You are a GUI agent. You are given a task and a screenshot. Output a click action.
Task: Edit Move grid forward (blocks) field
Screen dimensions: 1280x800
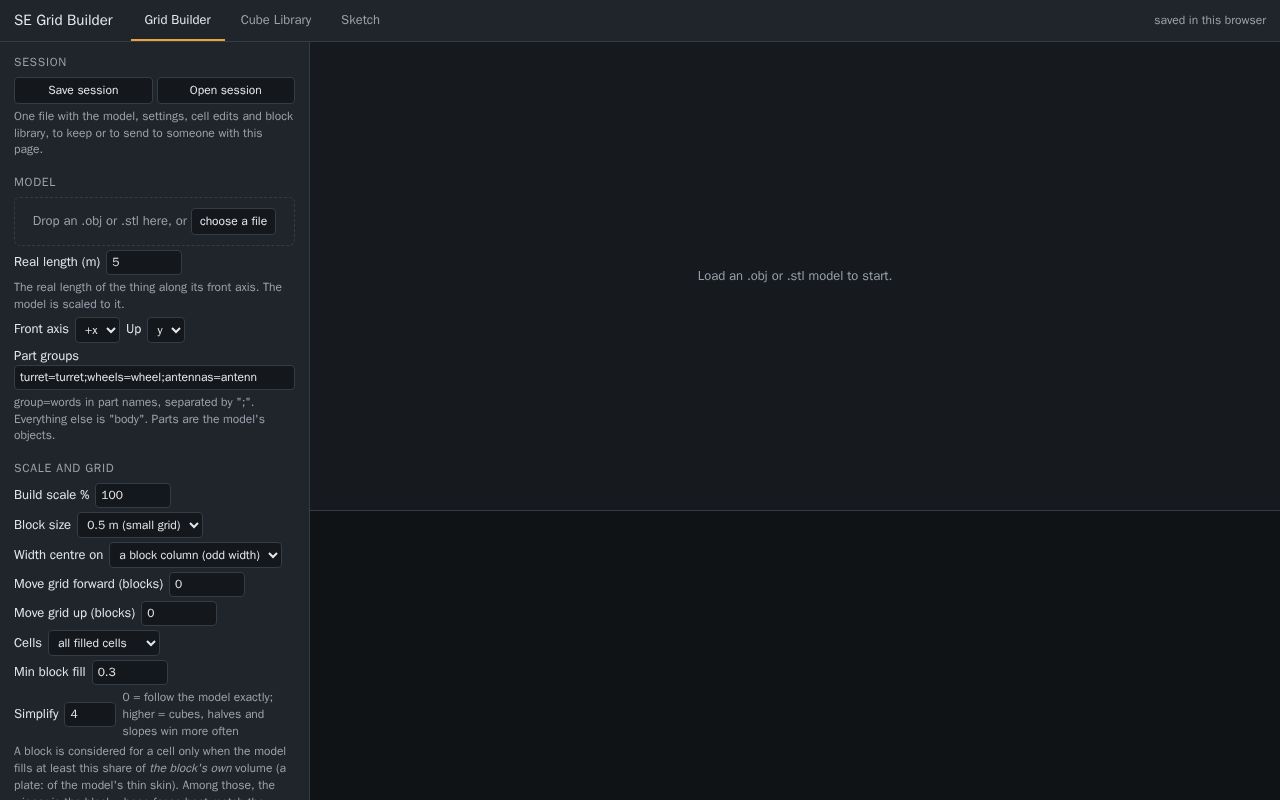tap(207, 584)
